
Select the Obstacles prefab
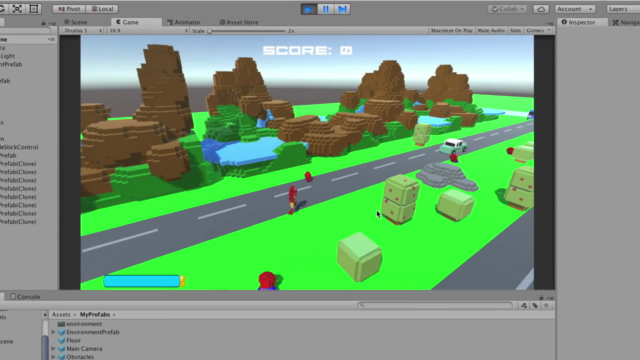pos(80,357)
